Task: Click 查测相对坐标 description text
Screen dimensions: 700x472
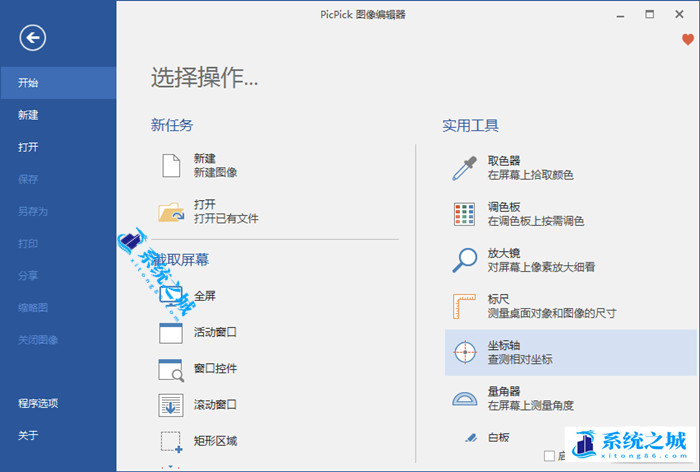Action: (x=520, y=359)
